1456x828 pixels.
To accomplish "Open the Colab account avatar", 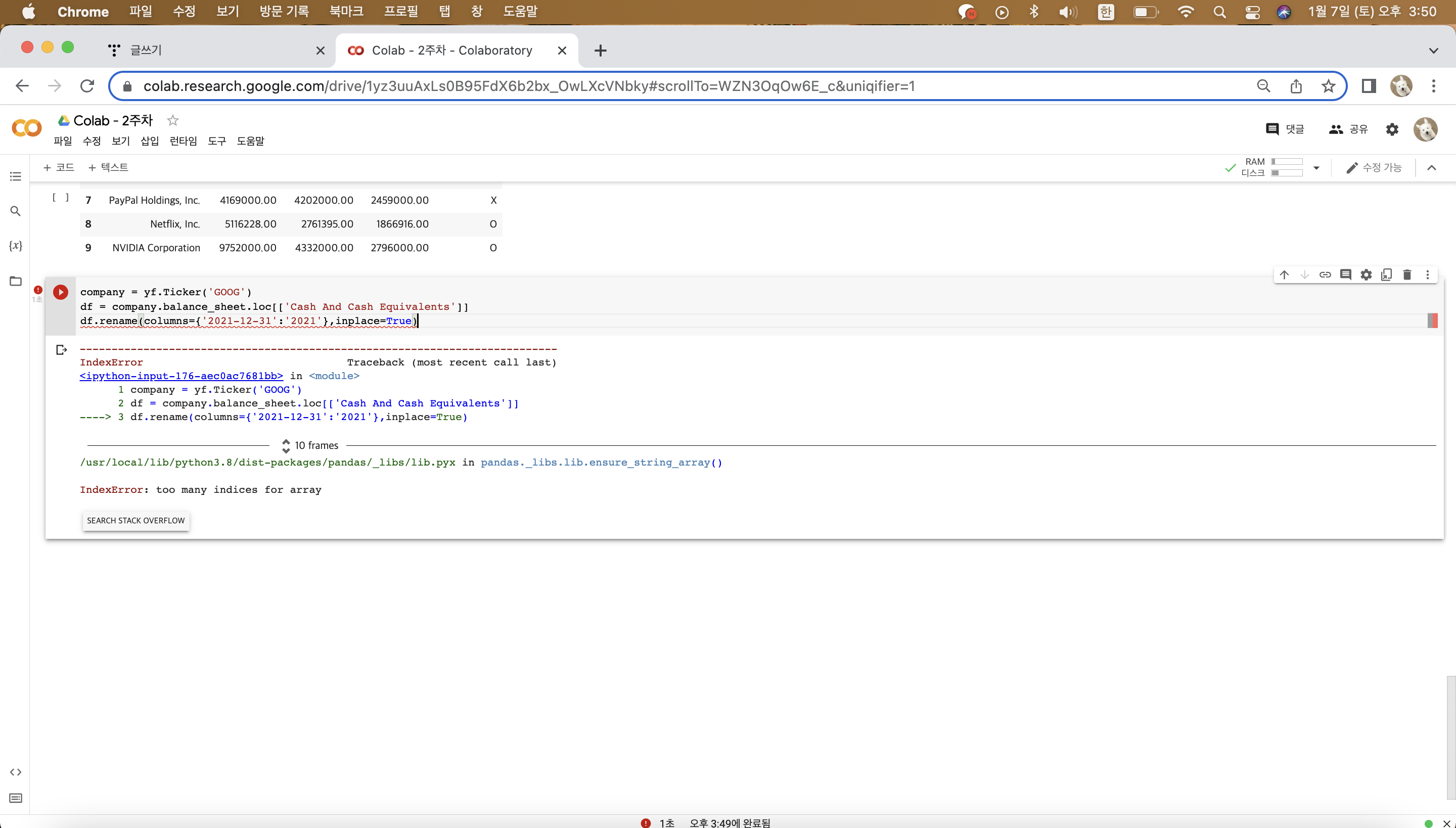I will pos(1425,129).
